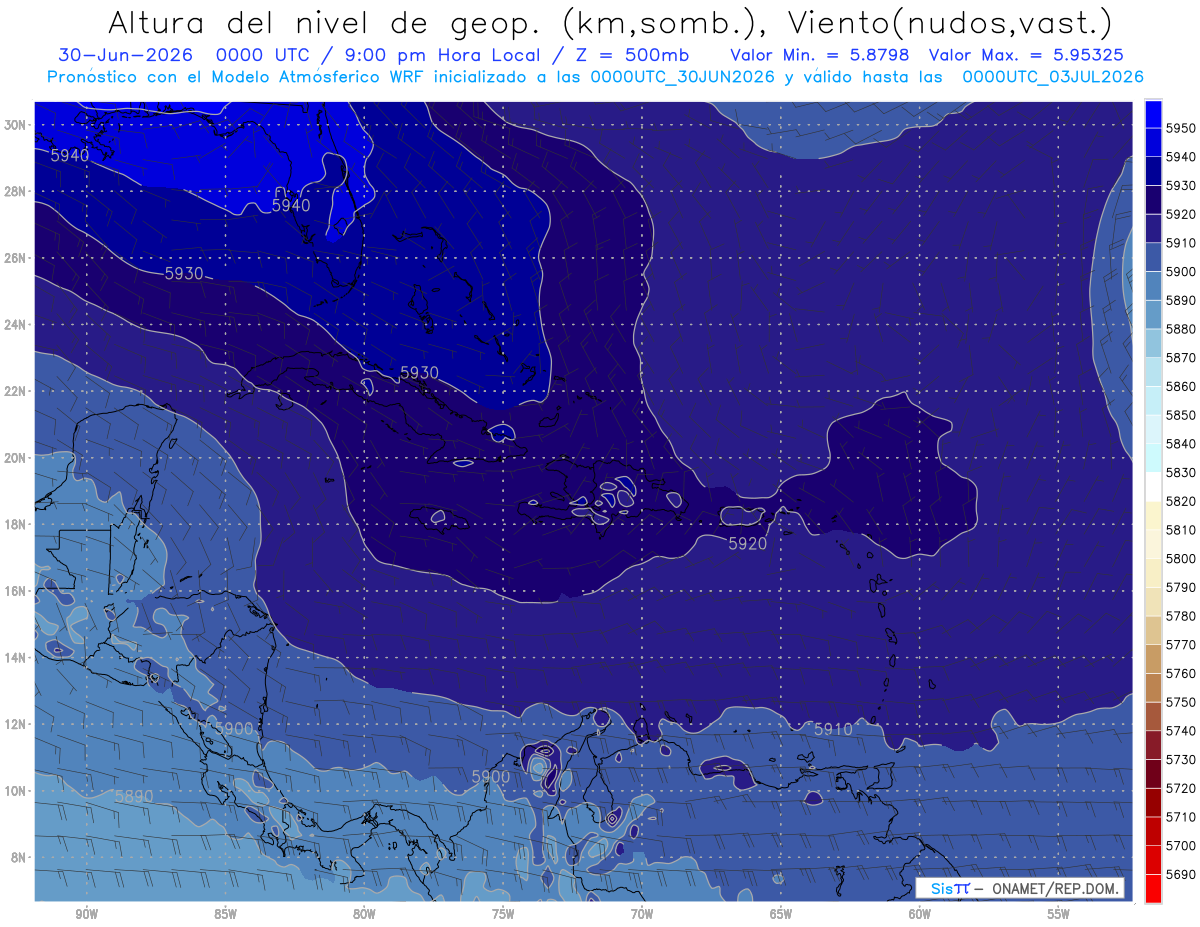
Task: Click the pale yellow swatch between 5820 and 5810
Action: point(1153,515)
